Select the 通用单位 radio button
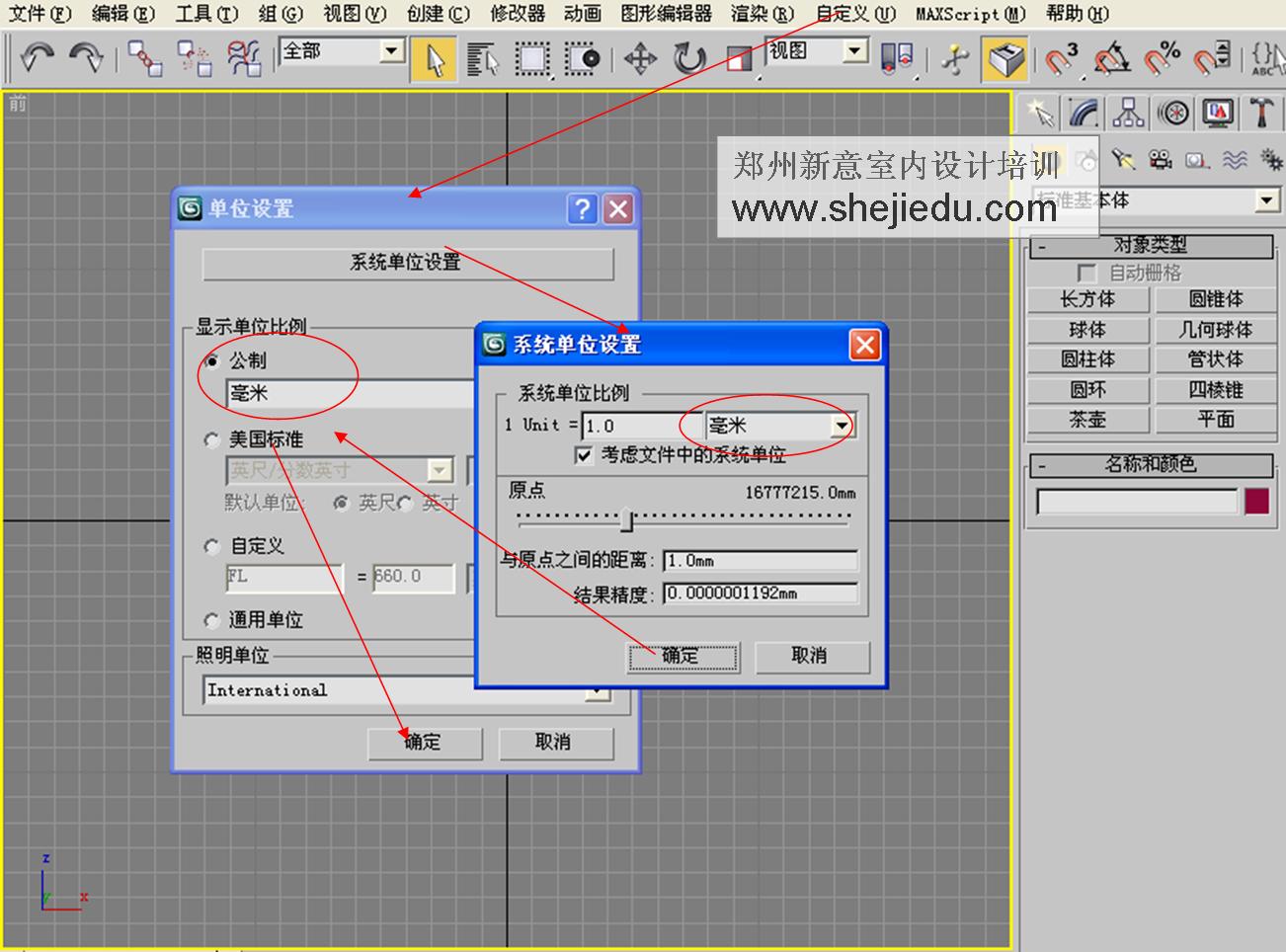Image resolution: width=1286 pixels, height=952 pixels. coord(211,620)
